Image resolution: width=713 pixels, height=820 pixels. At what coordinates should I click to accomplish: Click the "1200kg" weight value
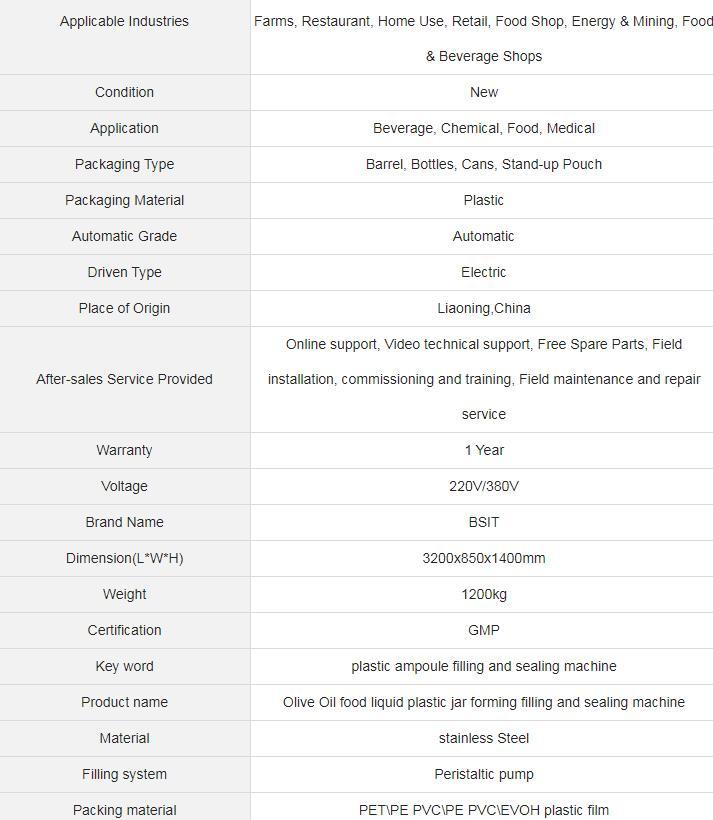[483, 594]
